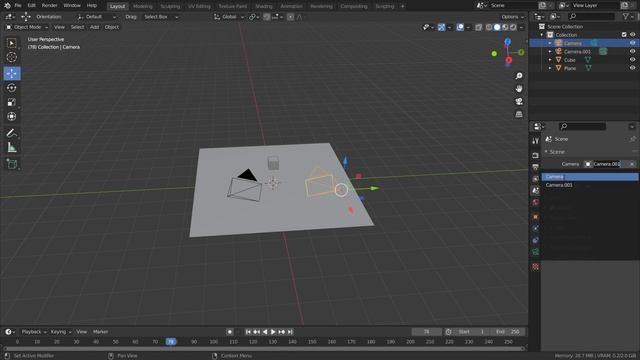
Task: Open the Object Data camera properties tab
Action: pyautogui.click(x=536, y=252)
